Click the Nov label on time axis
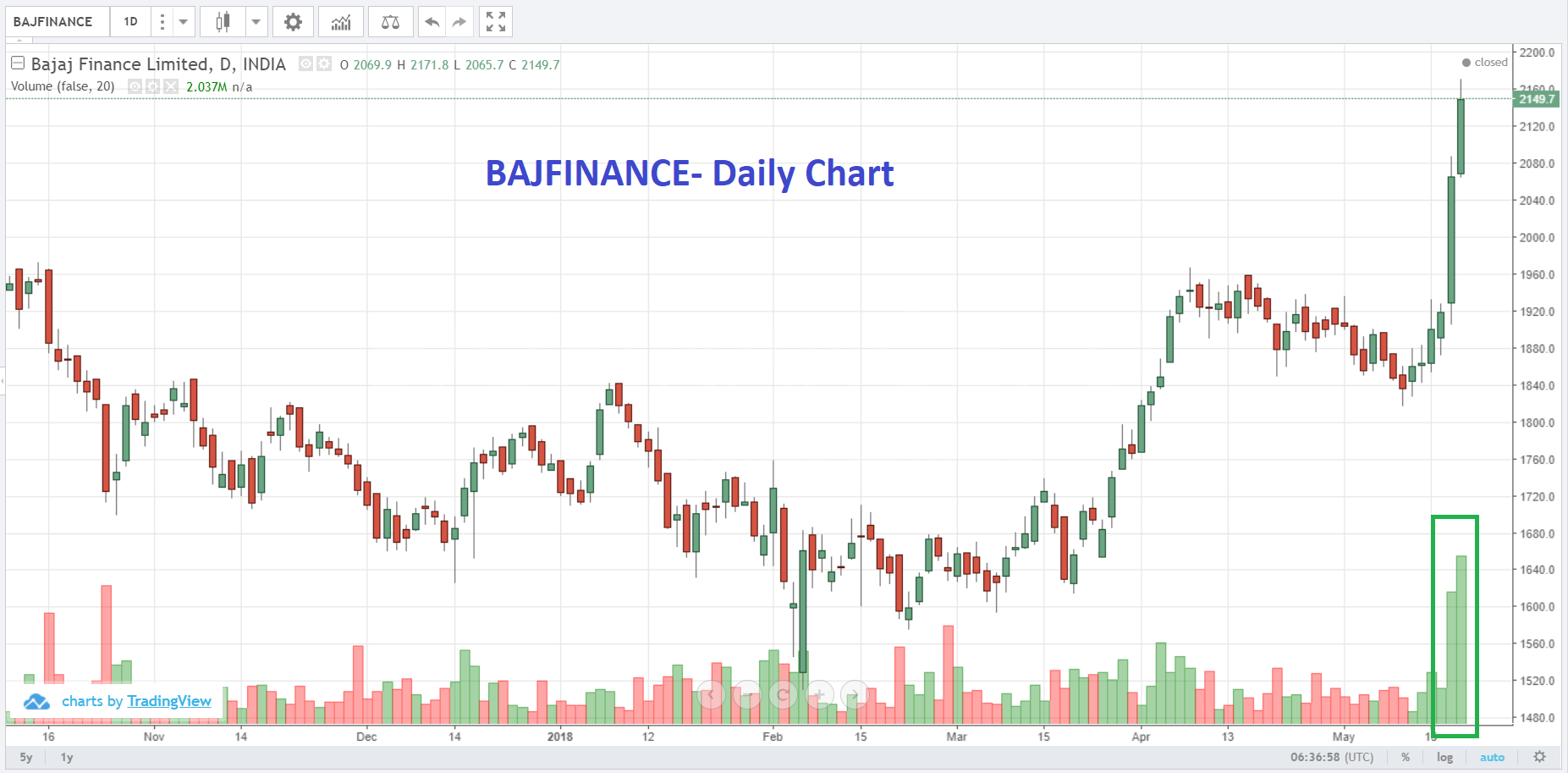The width and height of the screenshot is (1568, 773). click(x=154, y=737)
